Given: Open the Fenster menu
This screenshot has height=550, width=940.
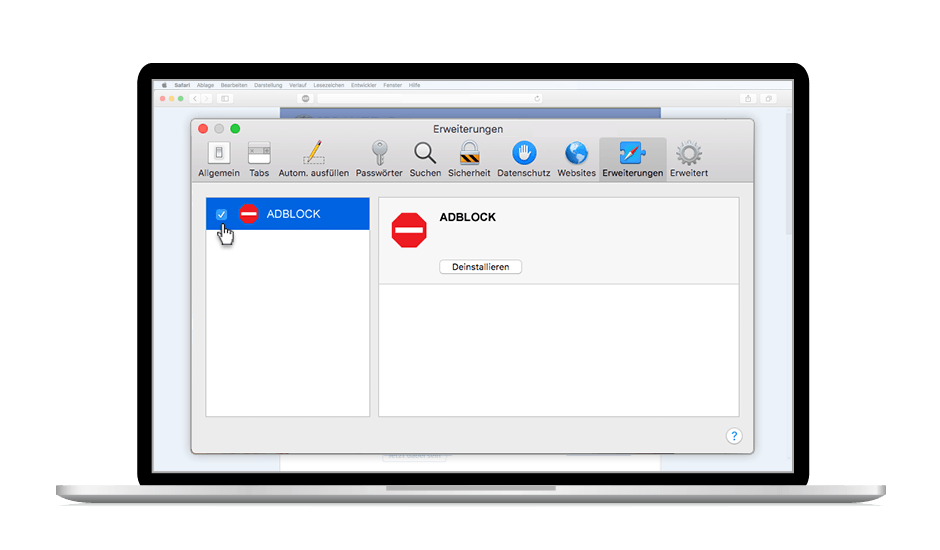Looking at the screenshot, I should pos(393,85).
